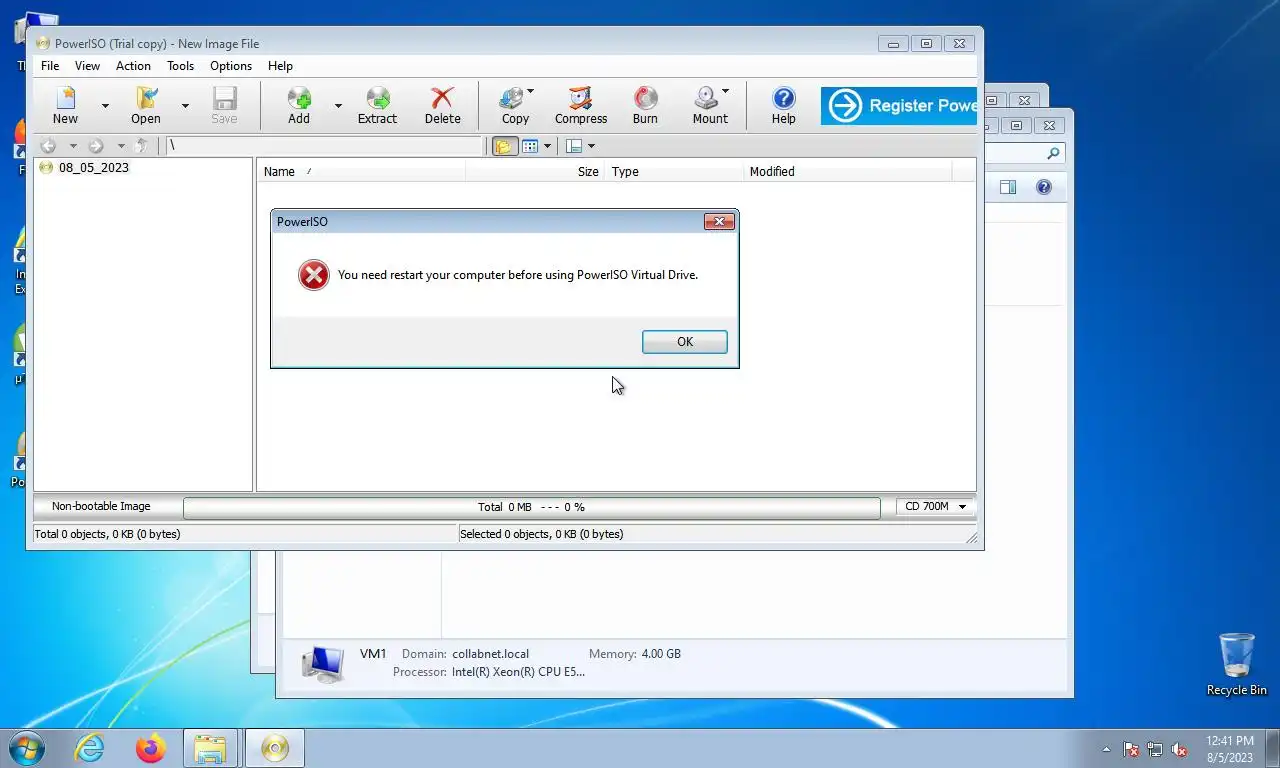The width and height of the screenshot is (1280, 768).
Task: Open the Options menu
Action: click(231, 65)
